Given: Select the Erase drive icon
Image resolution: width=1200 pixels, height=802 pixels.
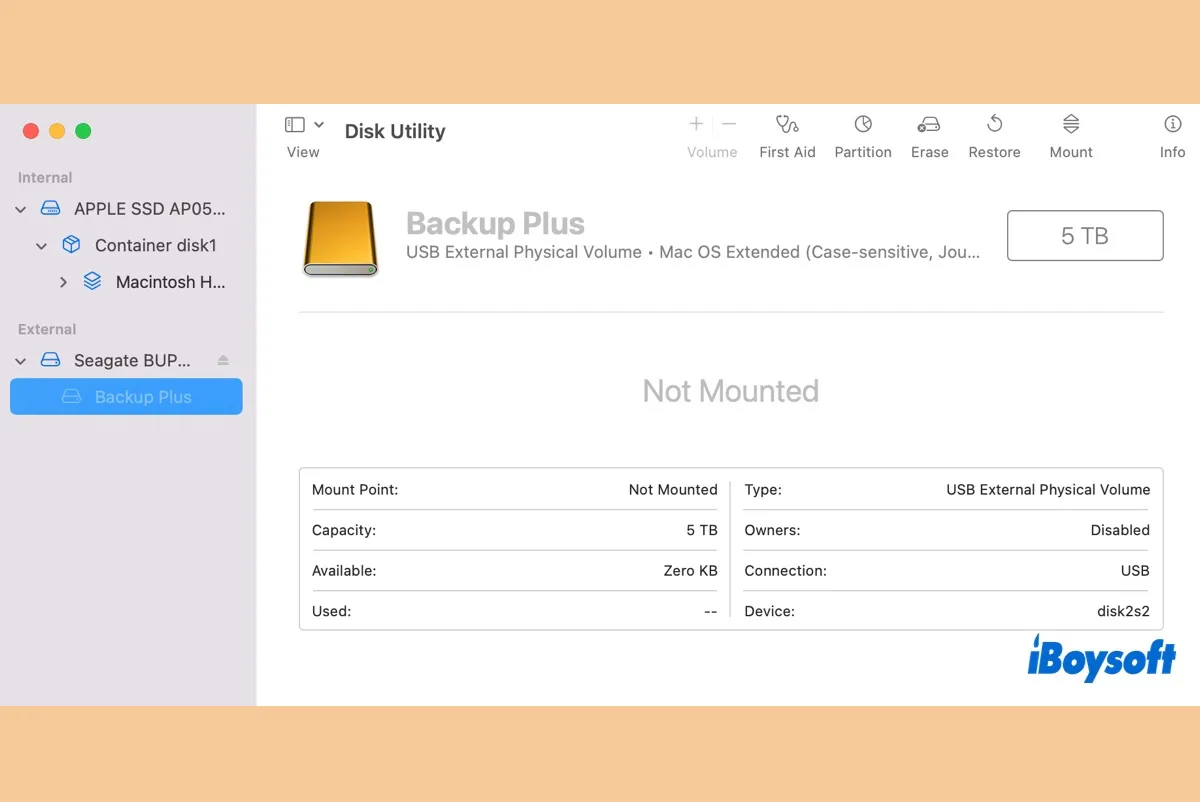Looking at the screenshot, I should click(x=929, y=125).
